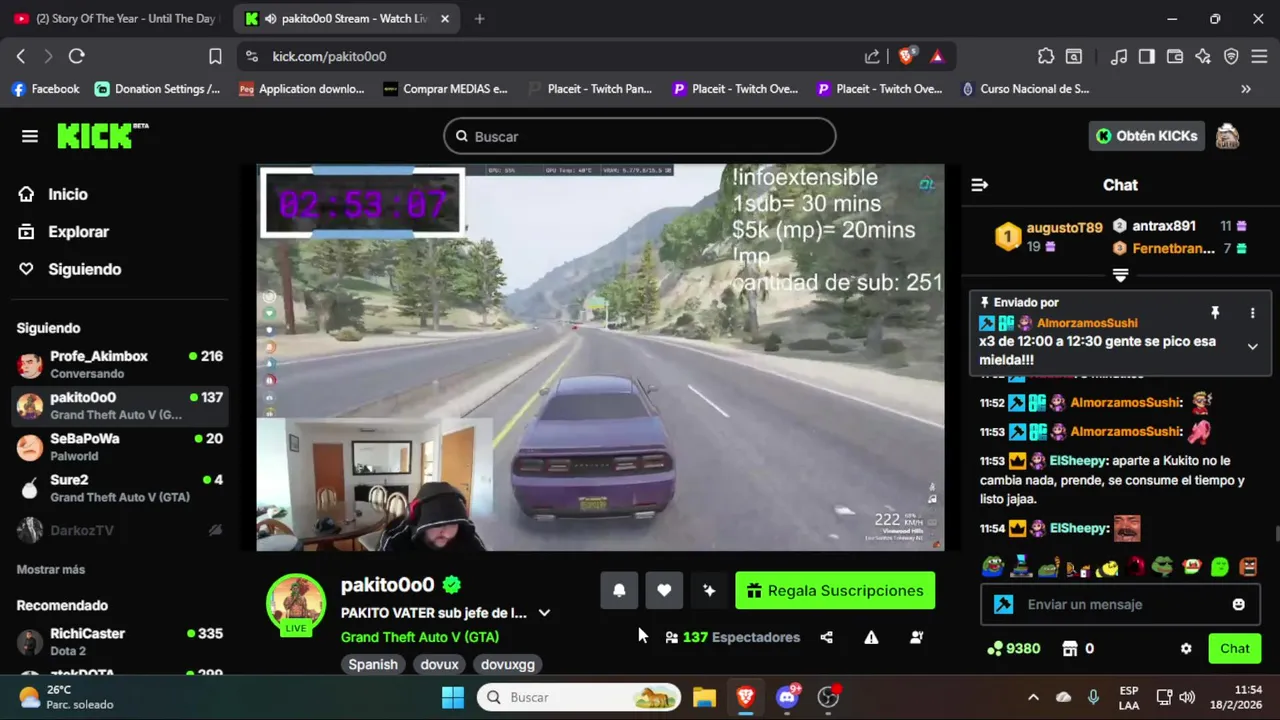Open SeBaPoWa channel in sidebar
The image size is (1280, 720).
coord(120,446)
